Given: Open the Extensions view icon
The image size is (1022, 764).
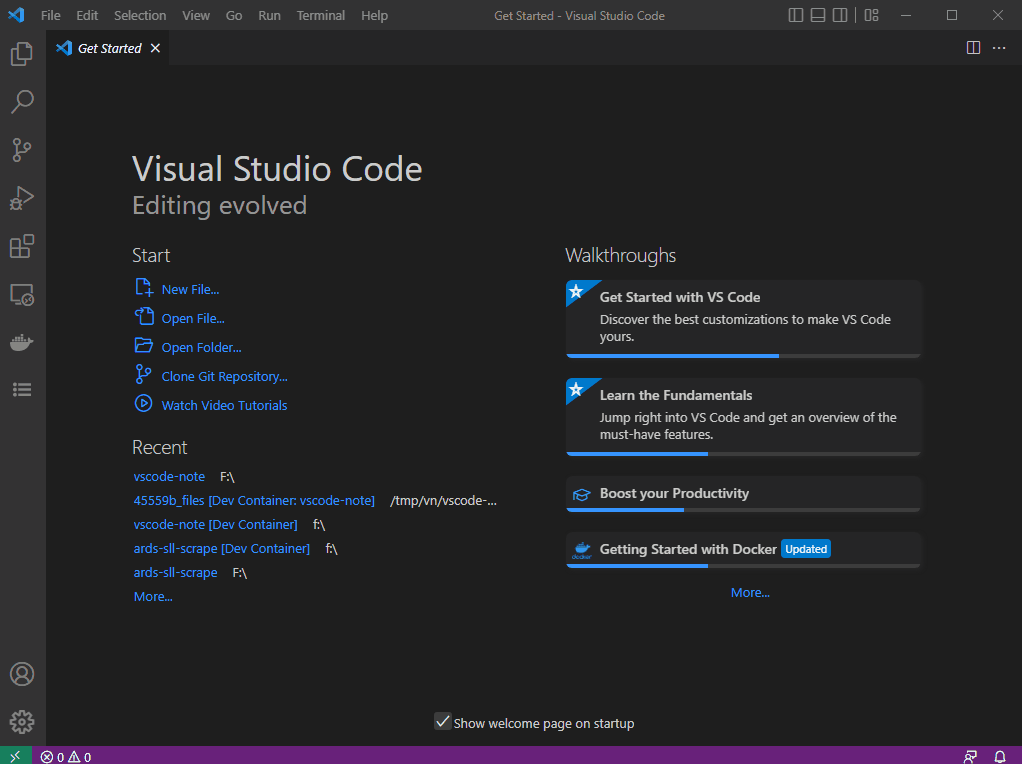Looking at the screenshot, I should 22,246.
